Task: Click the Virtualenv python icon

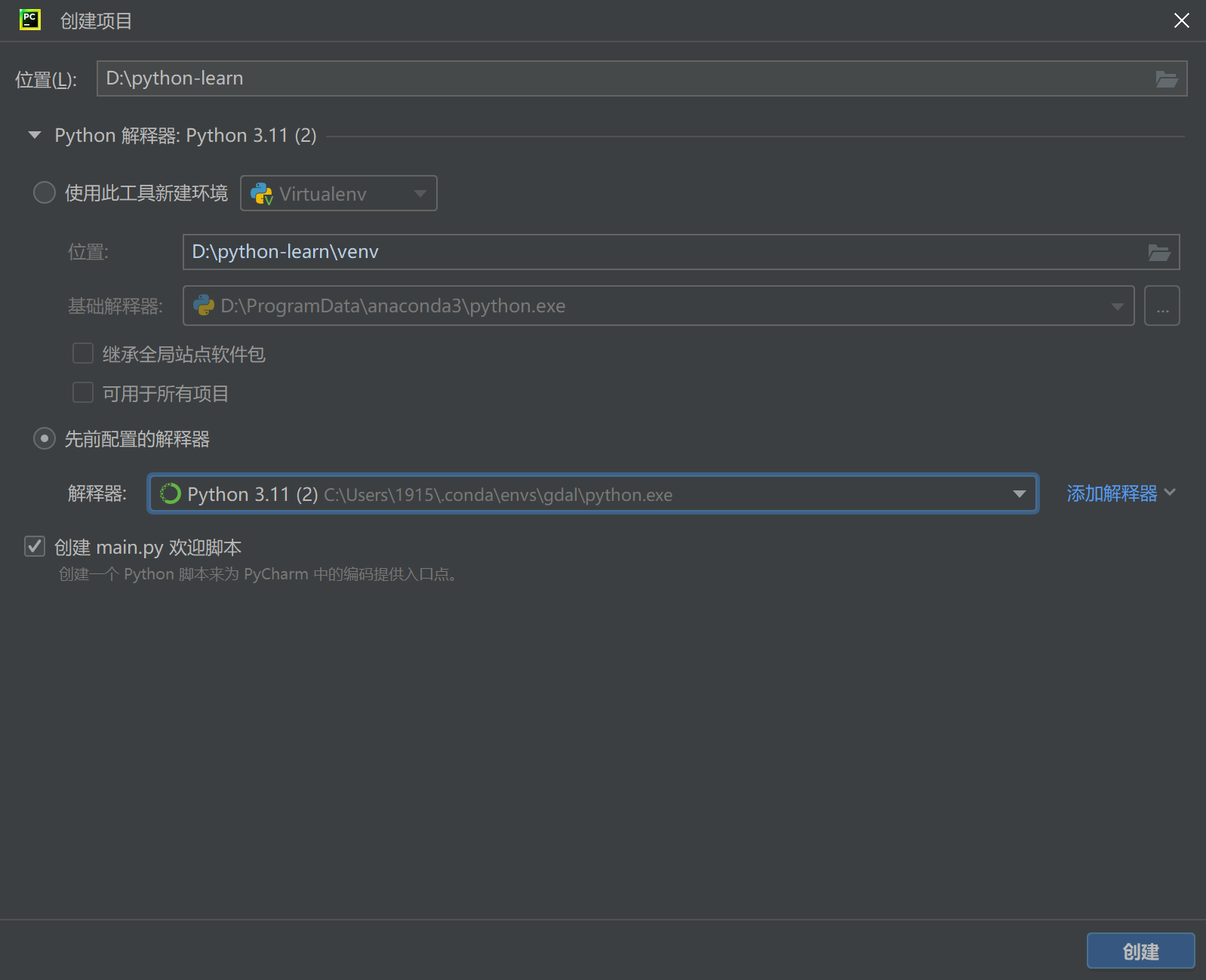Action: pyautogui.click(x=261, y=194)
